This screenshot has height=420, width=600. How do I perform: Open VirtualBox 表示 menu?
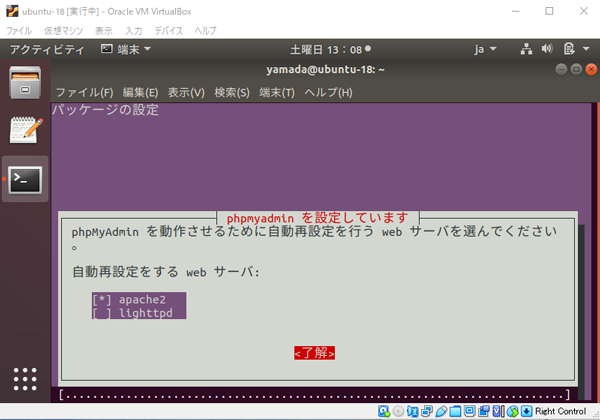point(104,31)
